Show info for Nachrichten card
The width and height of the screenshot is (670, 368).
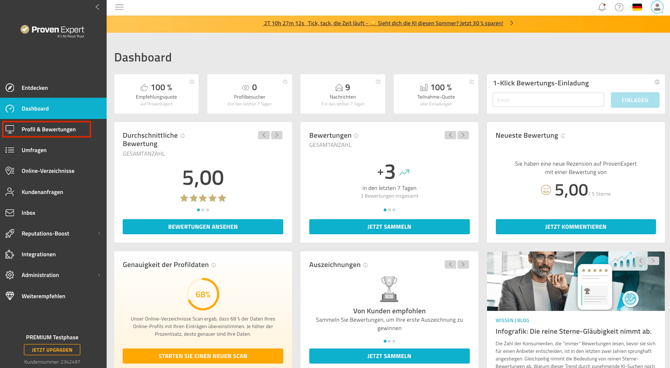point(378,82)
